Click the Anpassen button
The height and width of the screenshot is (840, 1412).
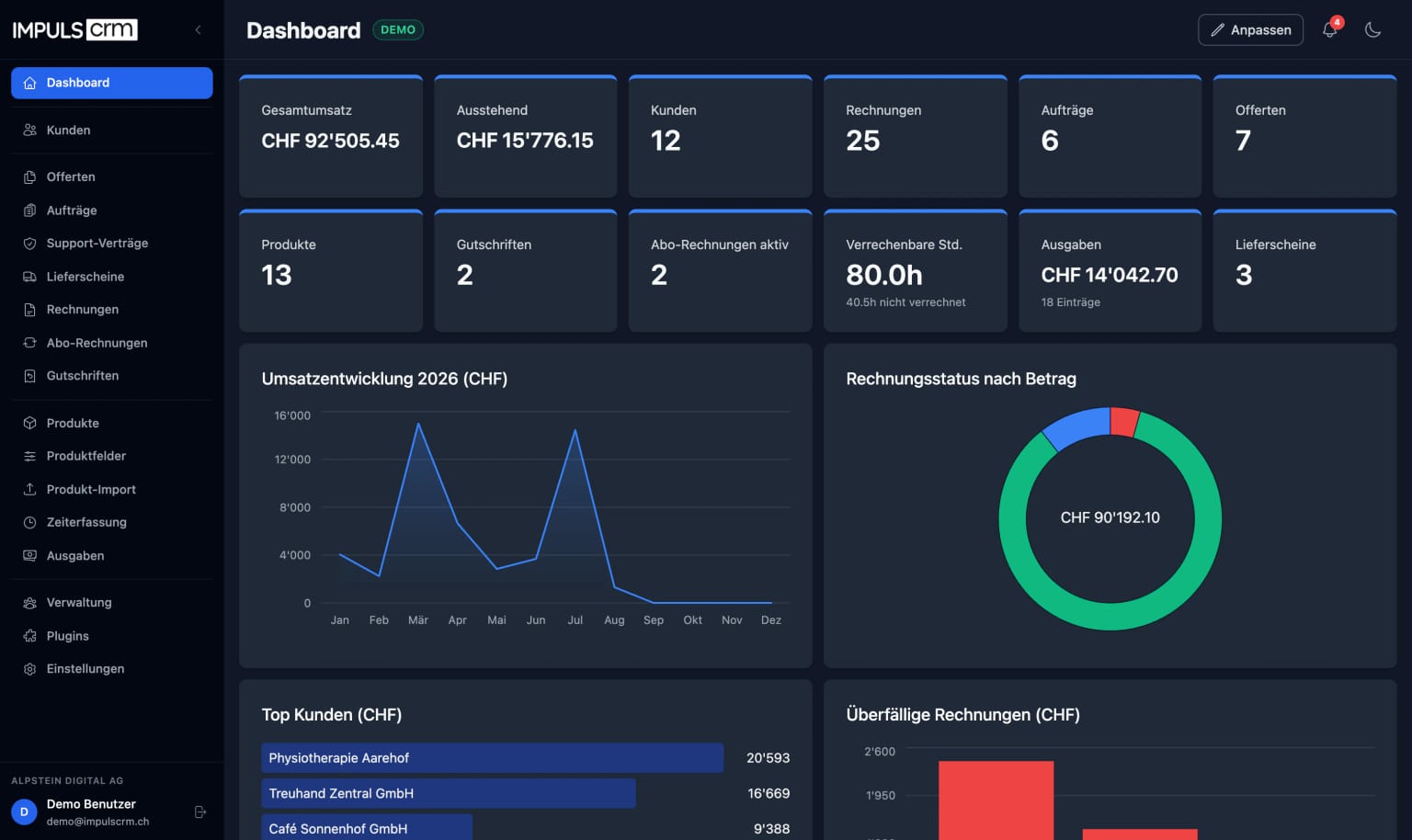(x=1250, y=29)
